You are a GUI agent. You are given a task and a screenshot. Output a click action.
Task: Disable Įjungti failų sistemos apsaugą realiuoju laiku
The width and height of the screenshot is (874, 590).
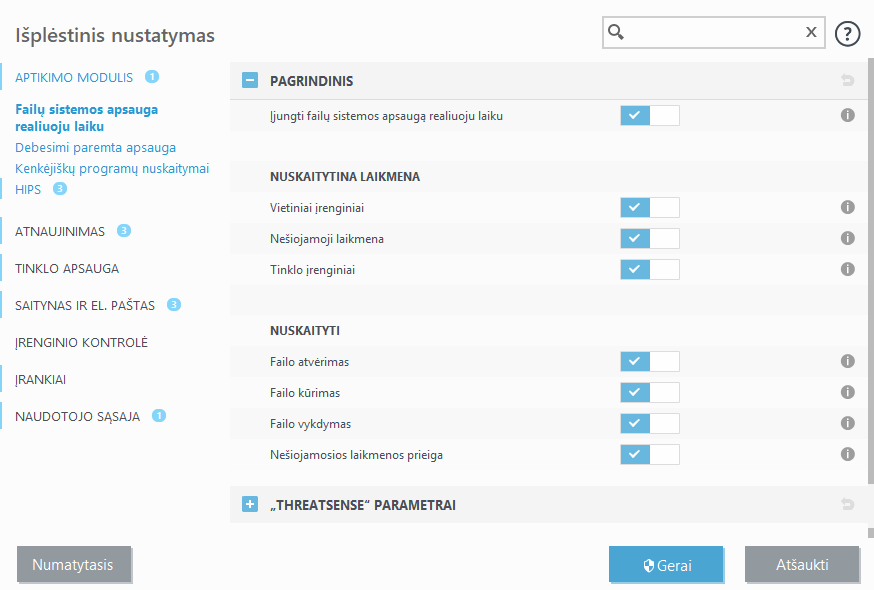pos(647,114)
